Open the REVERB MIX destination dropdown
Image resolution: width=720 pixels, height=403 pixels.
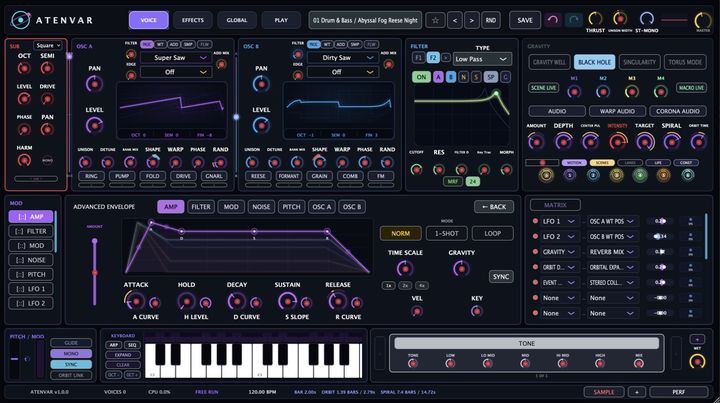click(612, 252)
